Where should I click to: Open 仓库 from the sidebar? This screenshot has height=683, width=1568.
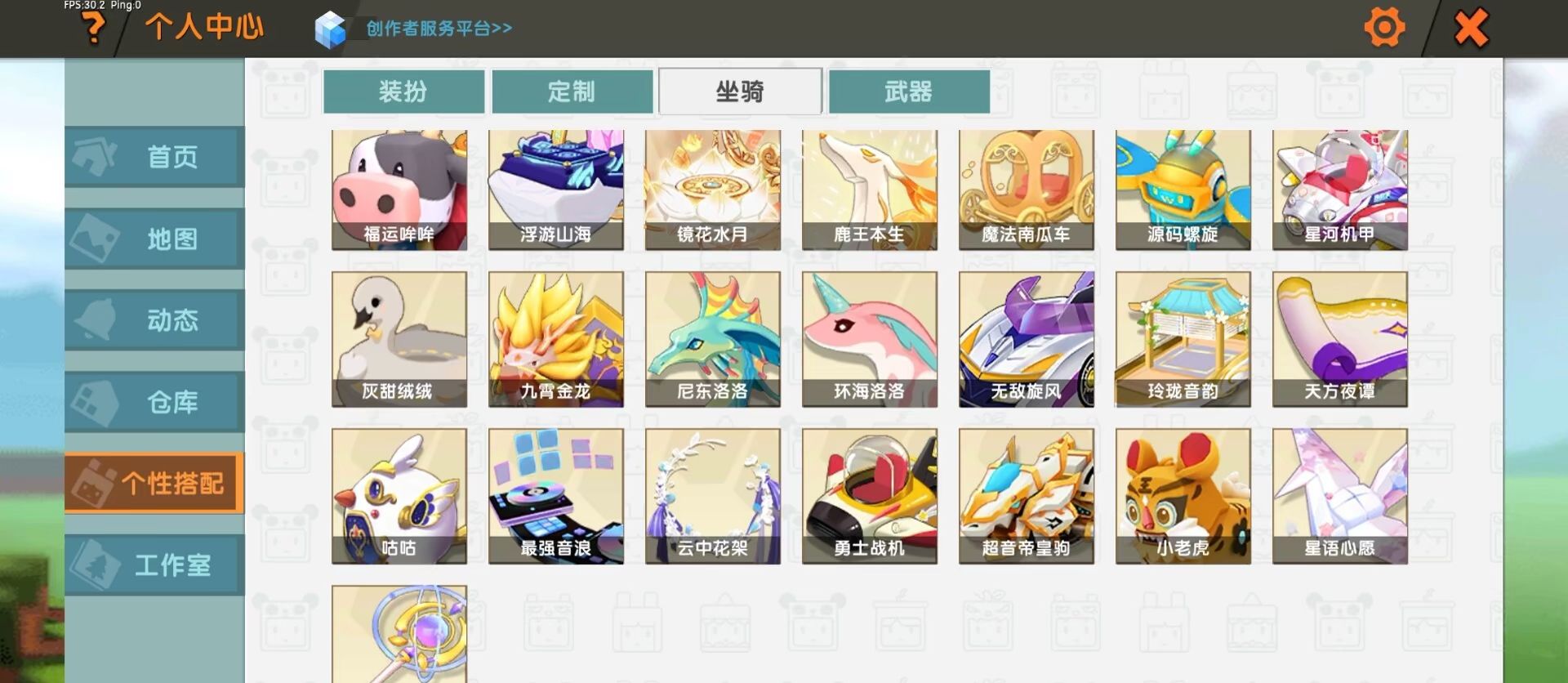[x=154, y=401]
